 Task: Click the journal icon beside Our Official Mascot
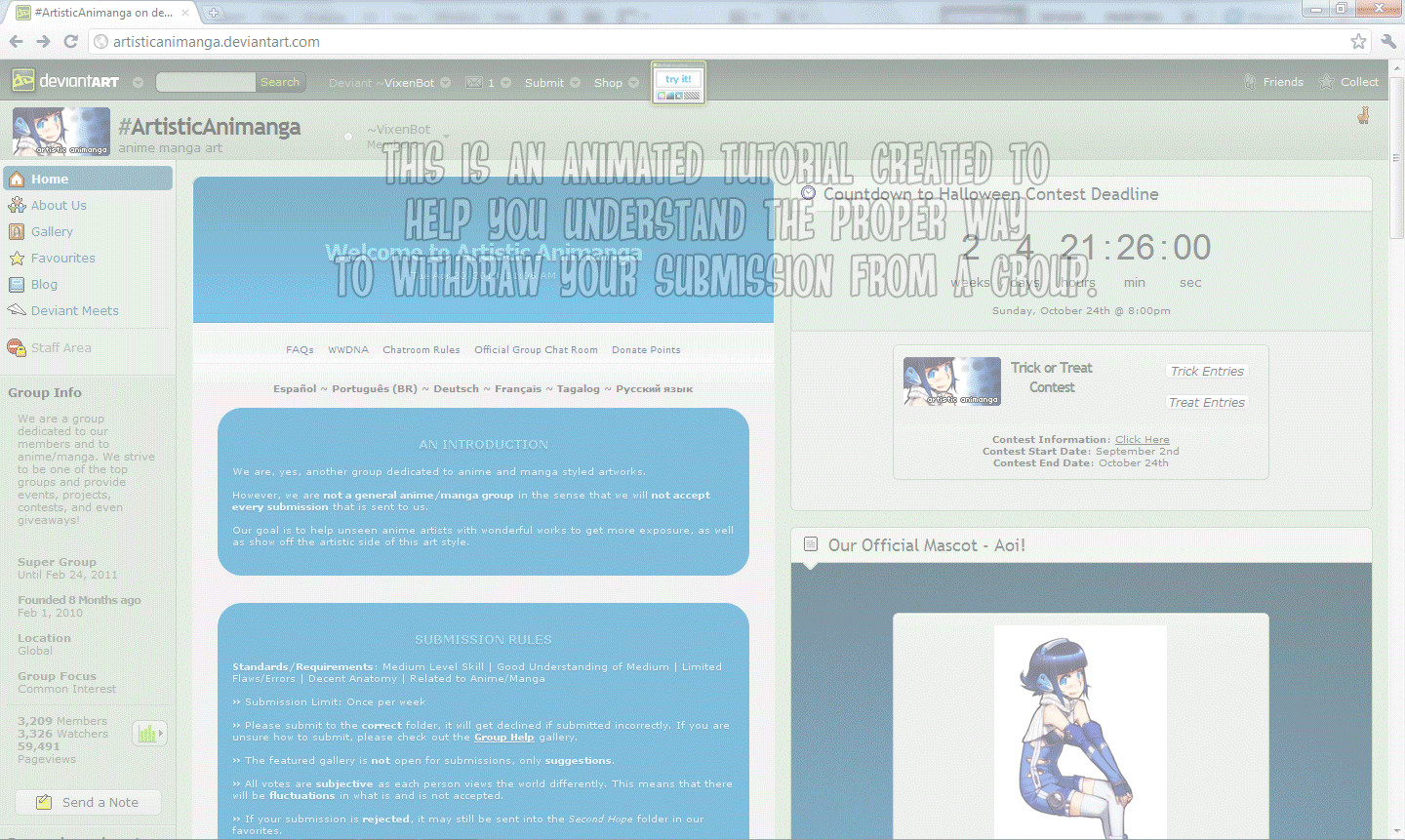[810, 544]
